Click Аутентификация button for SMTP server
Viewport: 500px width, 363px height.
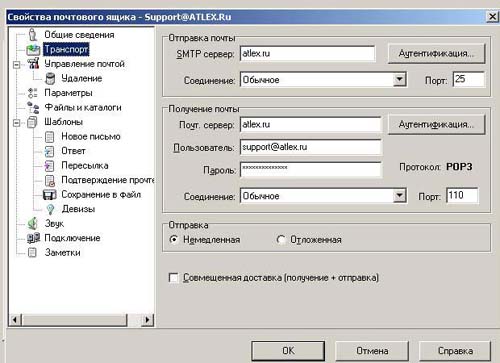point(436,53)
